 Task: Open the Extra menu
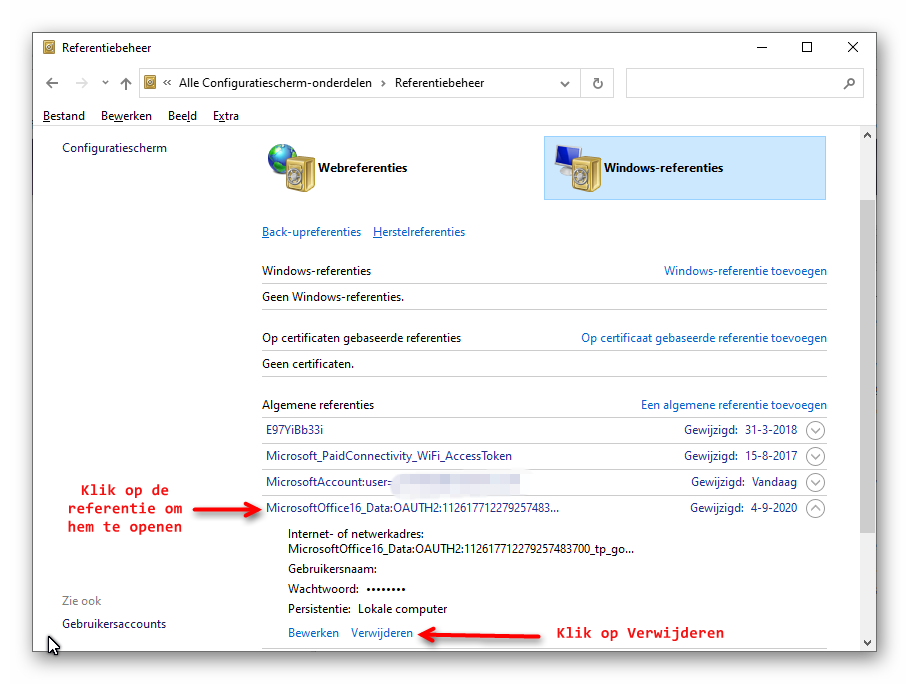[x=226, y=116]
